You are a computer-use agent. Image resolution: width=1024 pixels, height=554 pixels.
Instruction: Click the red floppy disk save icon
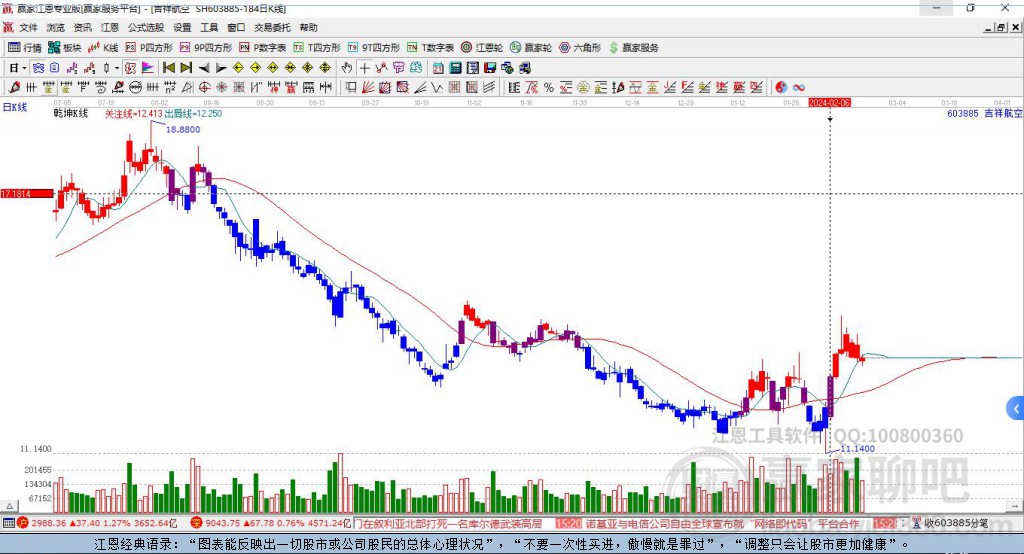[490, 68]
